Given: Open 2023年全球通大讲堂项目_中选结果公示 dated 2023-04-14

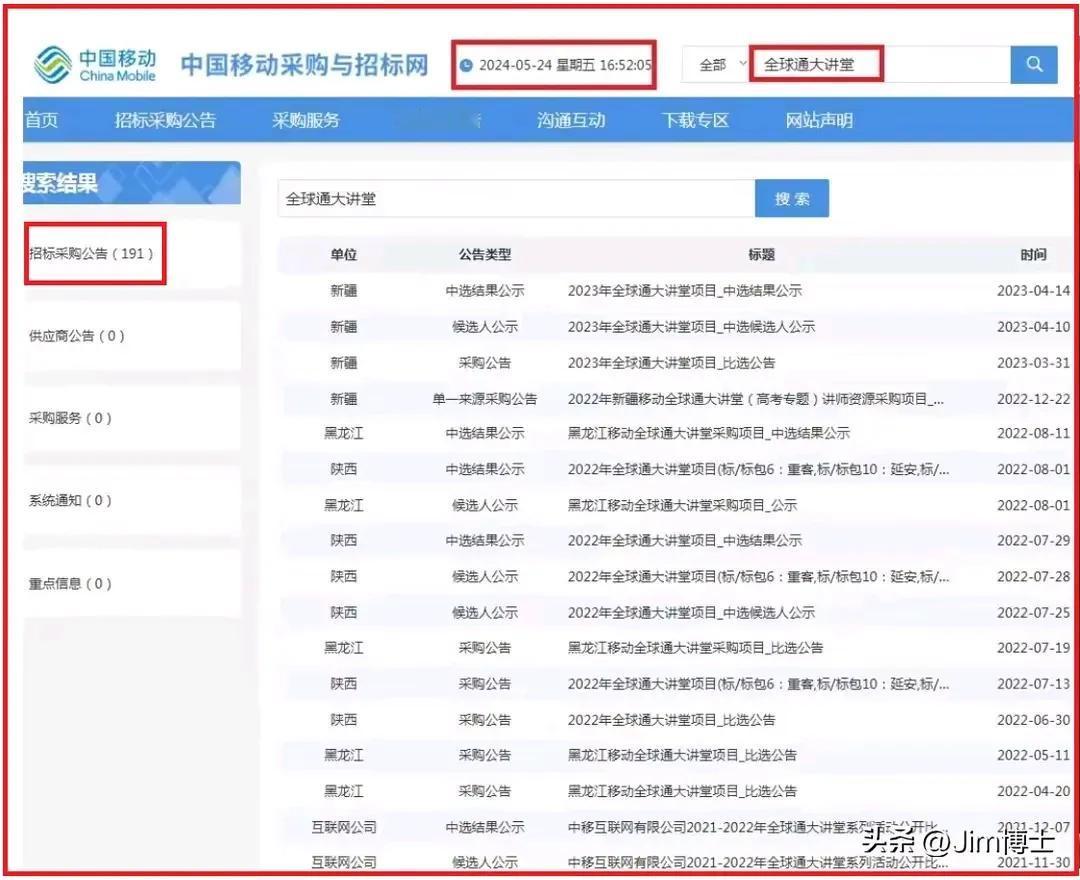Looking at the screenshot, I should click(685, 291).
